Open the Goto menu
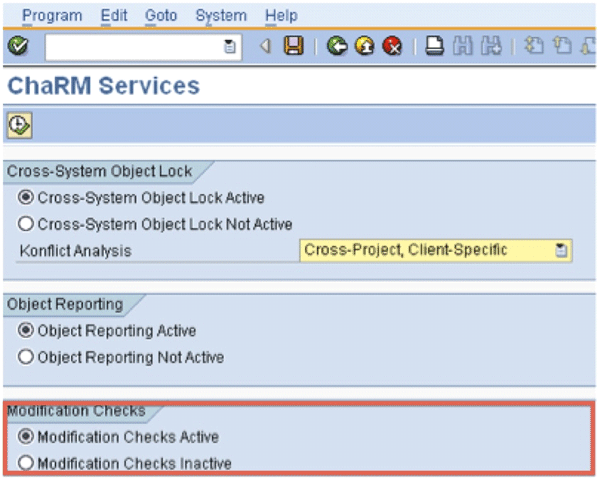The width and height of the screenshot is (600, 480). [x=160, y=16]
